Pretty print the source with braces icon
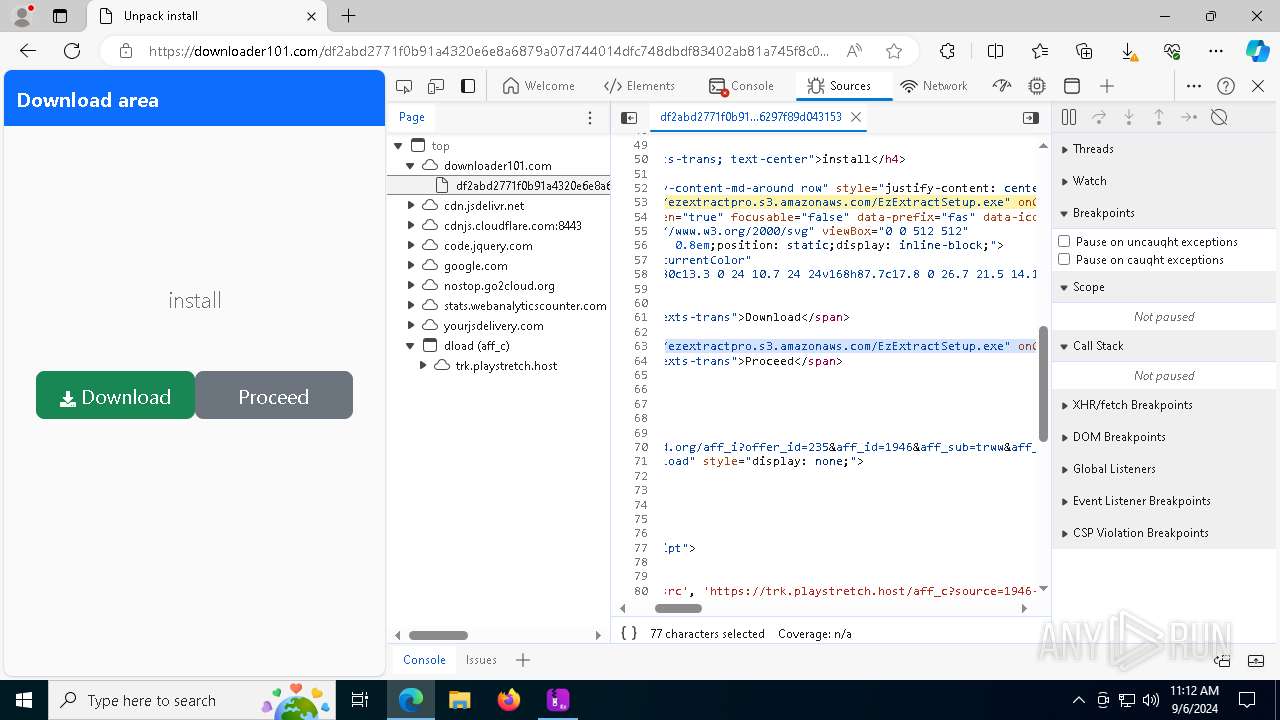Screen dimensions: 1280x720 click(x=629, y=634)
